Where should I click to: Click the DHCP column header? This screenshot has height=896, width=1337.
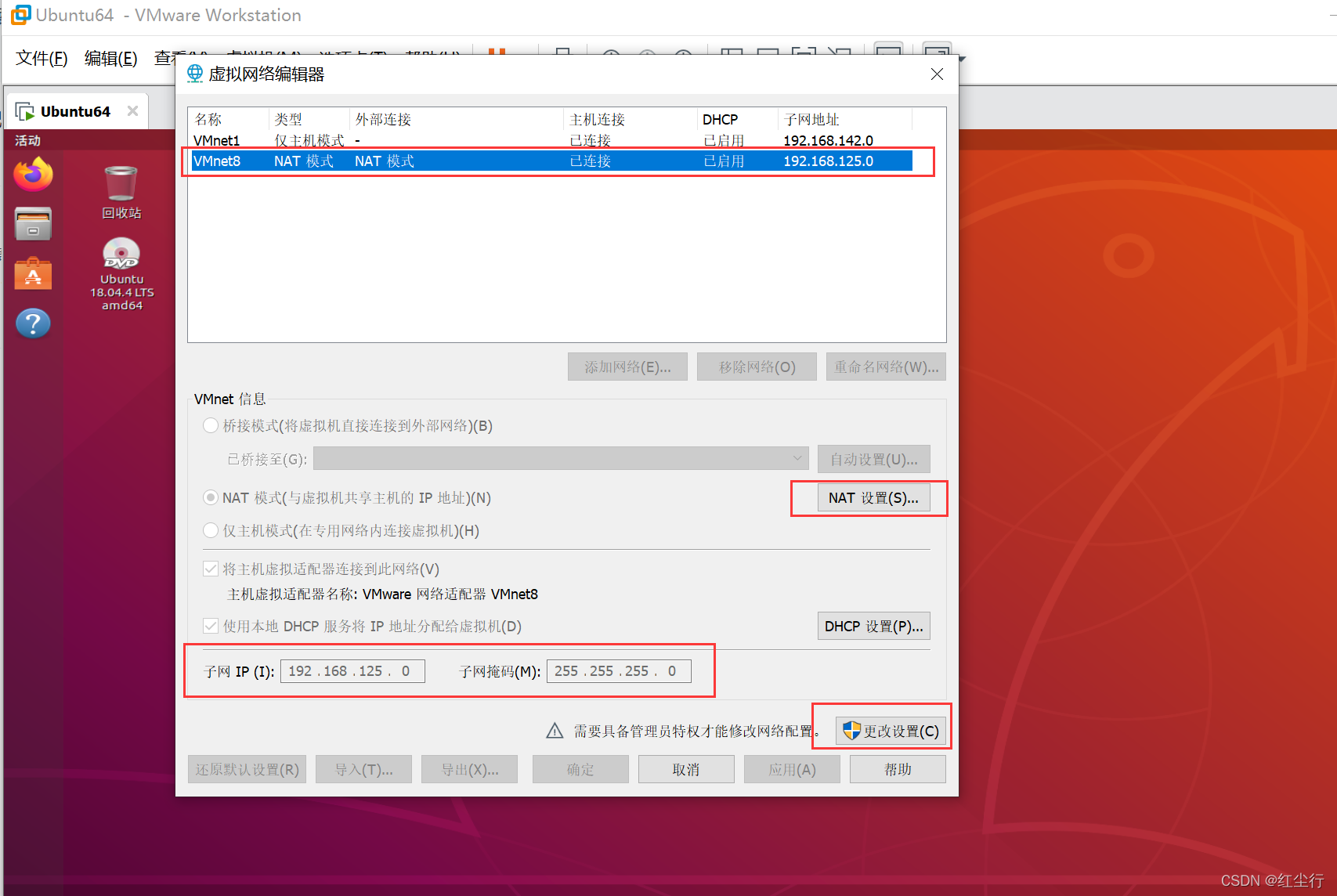[x=737, y=119]
